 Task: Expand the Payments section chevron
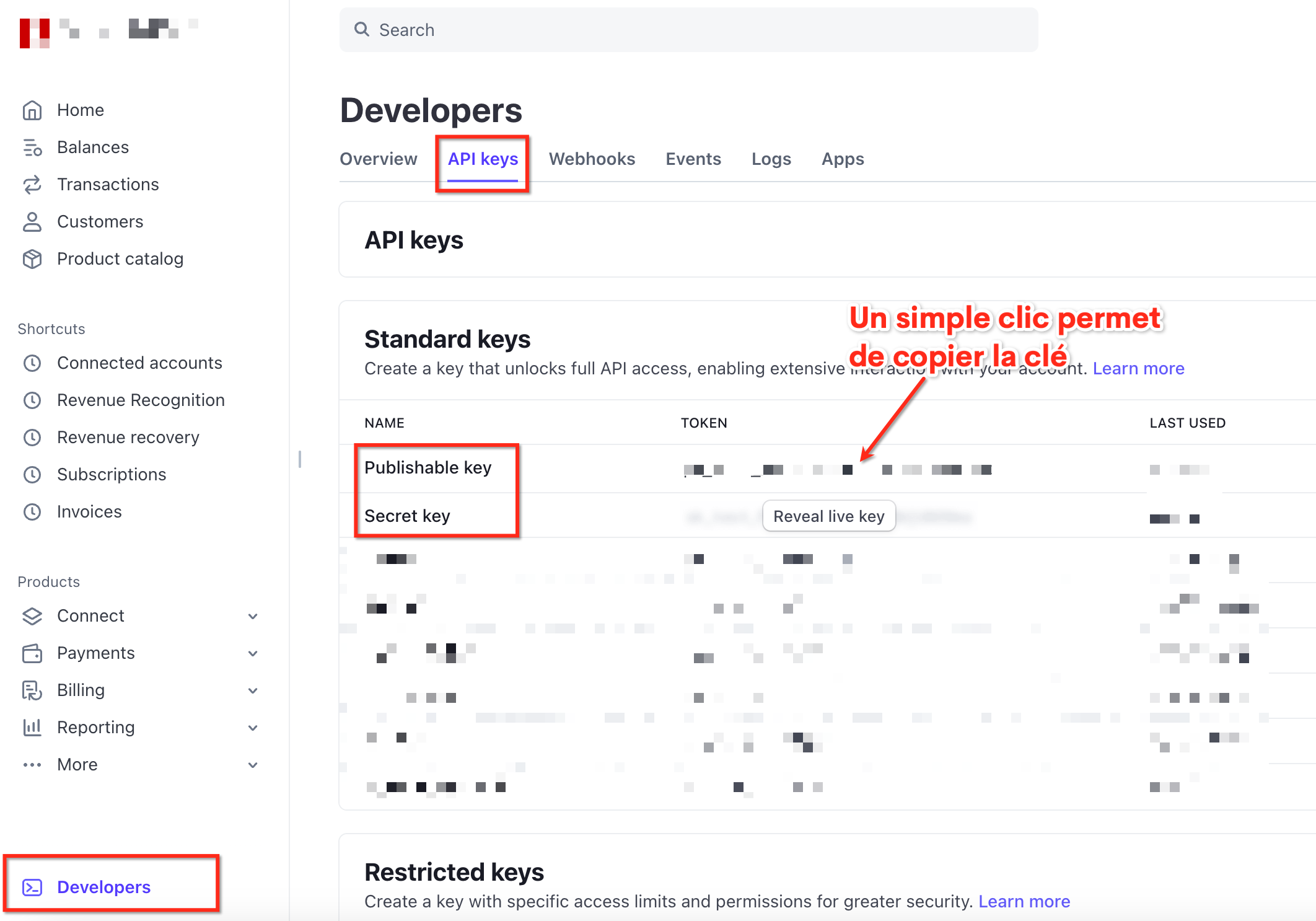253,653
